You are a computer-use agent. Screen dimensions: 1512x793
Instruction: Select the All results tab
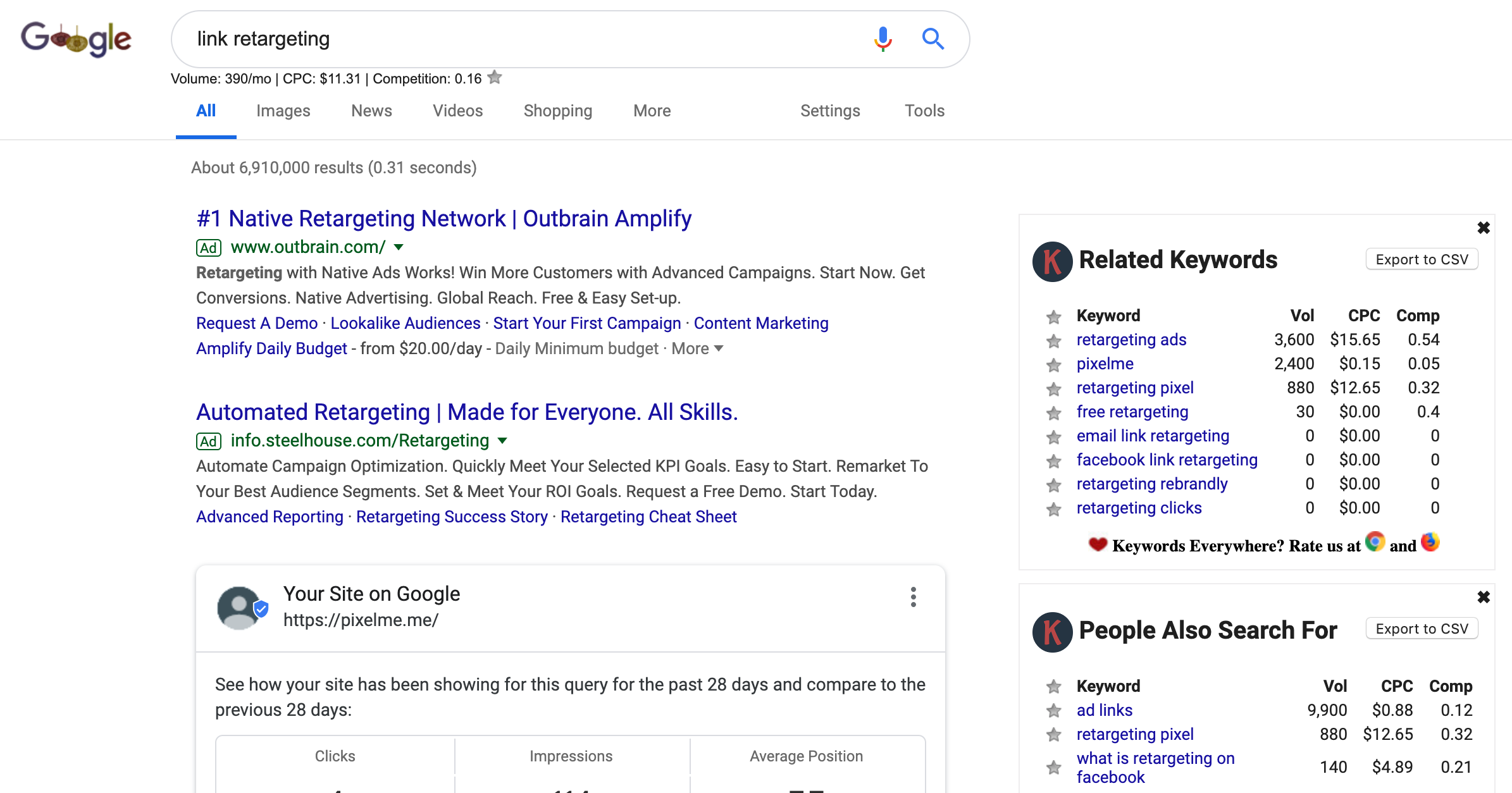click(x=206, y=111)
